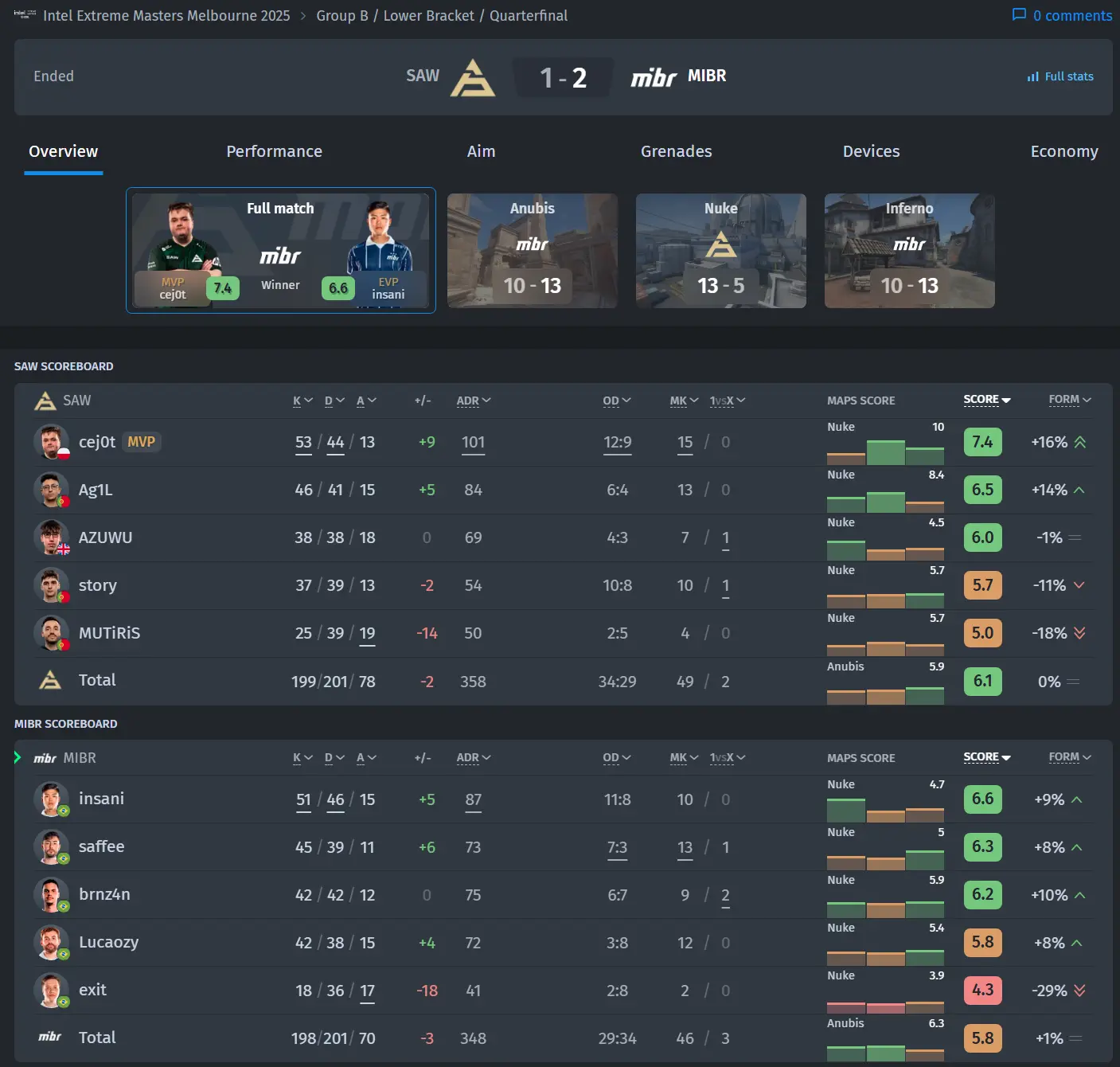The image size is (1120, 1067).
Task: Open Group B Lower Bracket Quarterfinal breadcrumb
Action: tap(442, 15)
